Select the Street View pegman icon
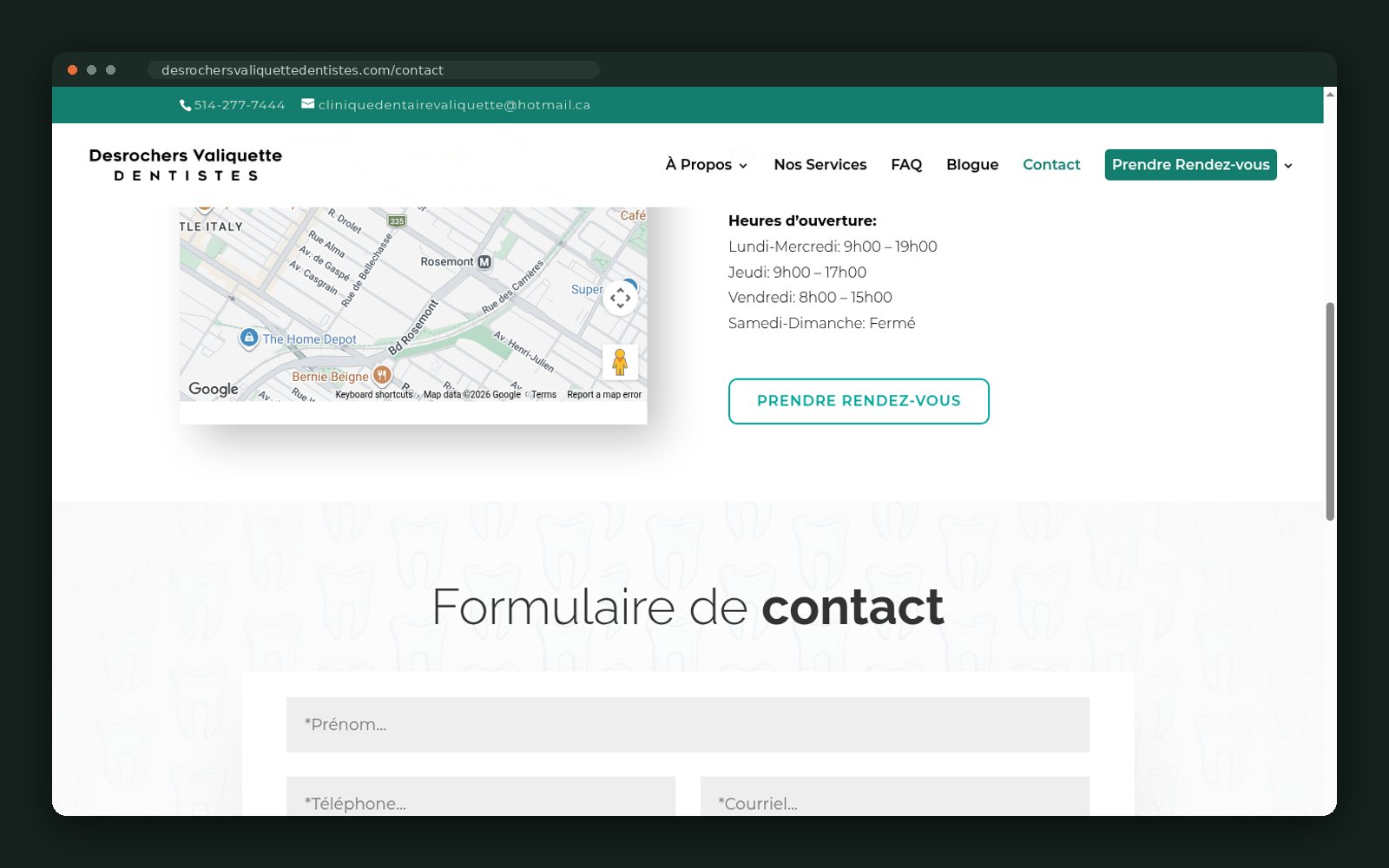The height and width of the screenshot is (868, 1389). click(620, 362)
